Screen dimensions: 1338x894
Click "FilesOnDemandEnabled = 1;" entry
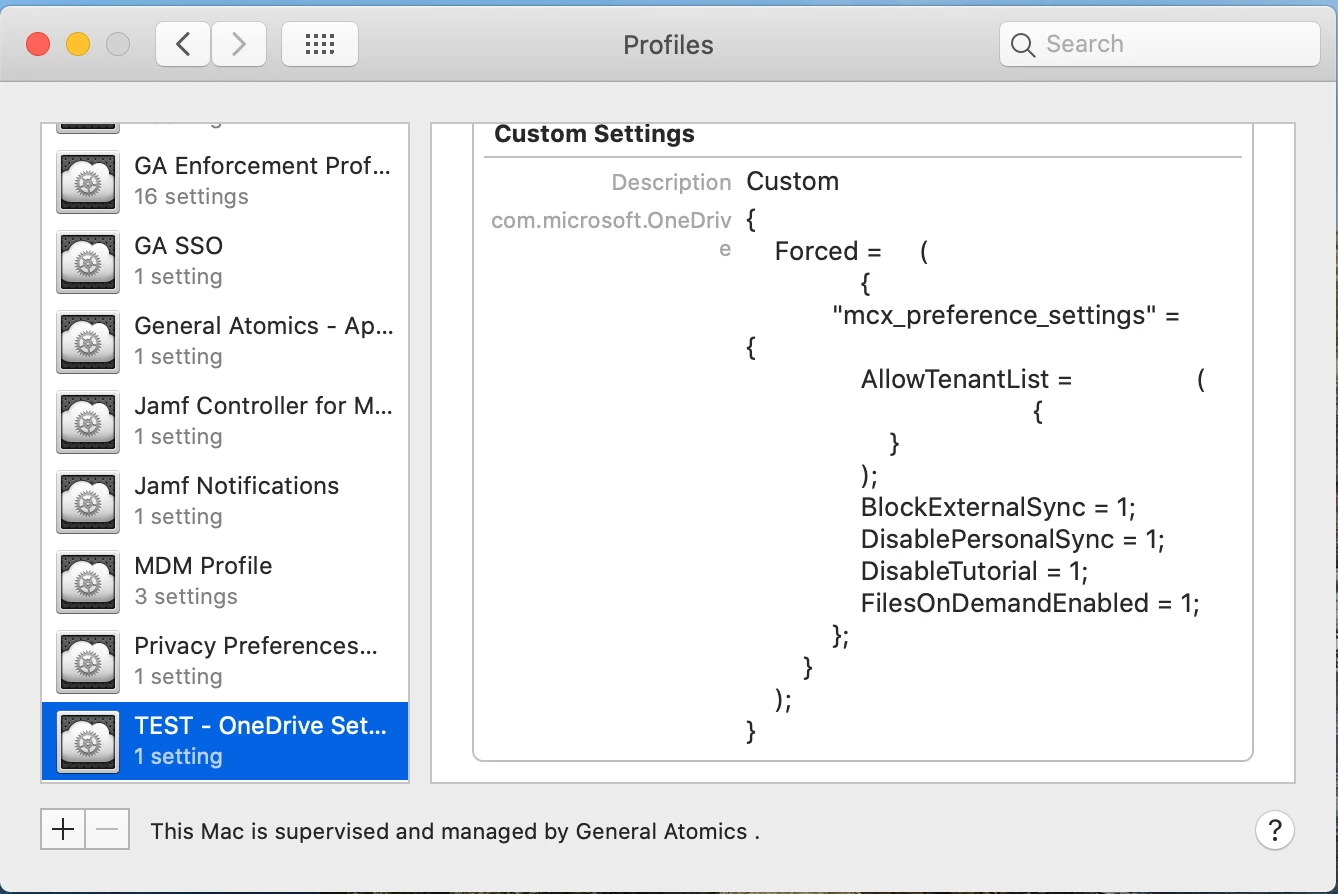(1030, 604)
